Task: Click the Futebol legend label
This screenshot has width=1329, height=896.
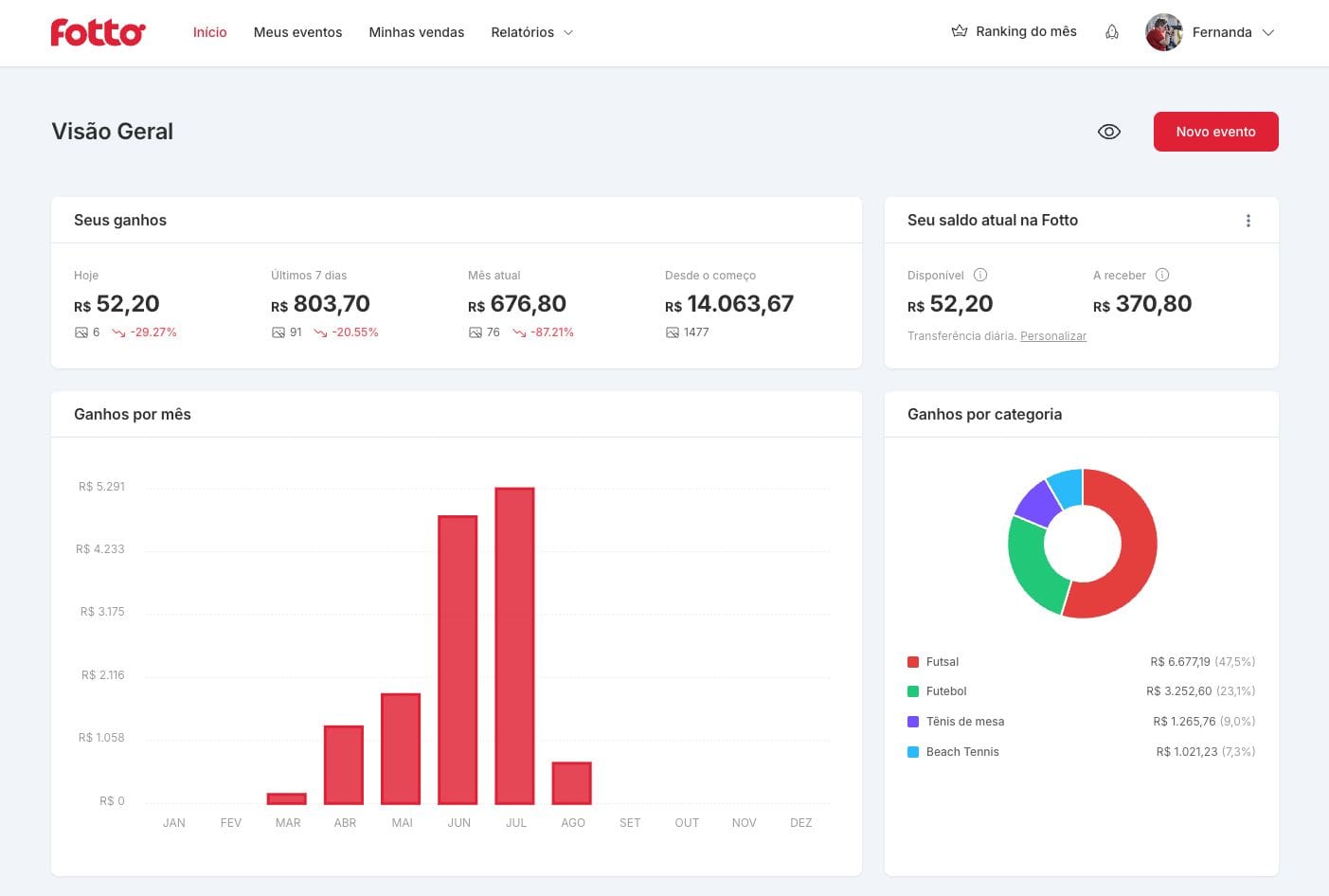Action: [x=946, y=691]
